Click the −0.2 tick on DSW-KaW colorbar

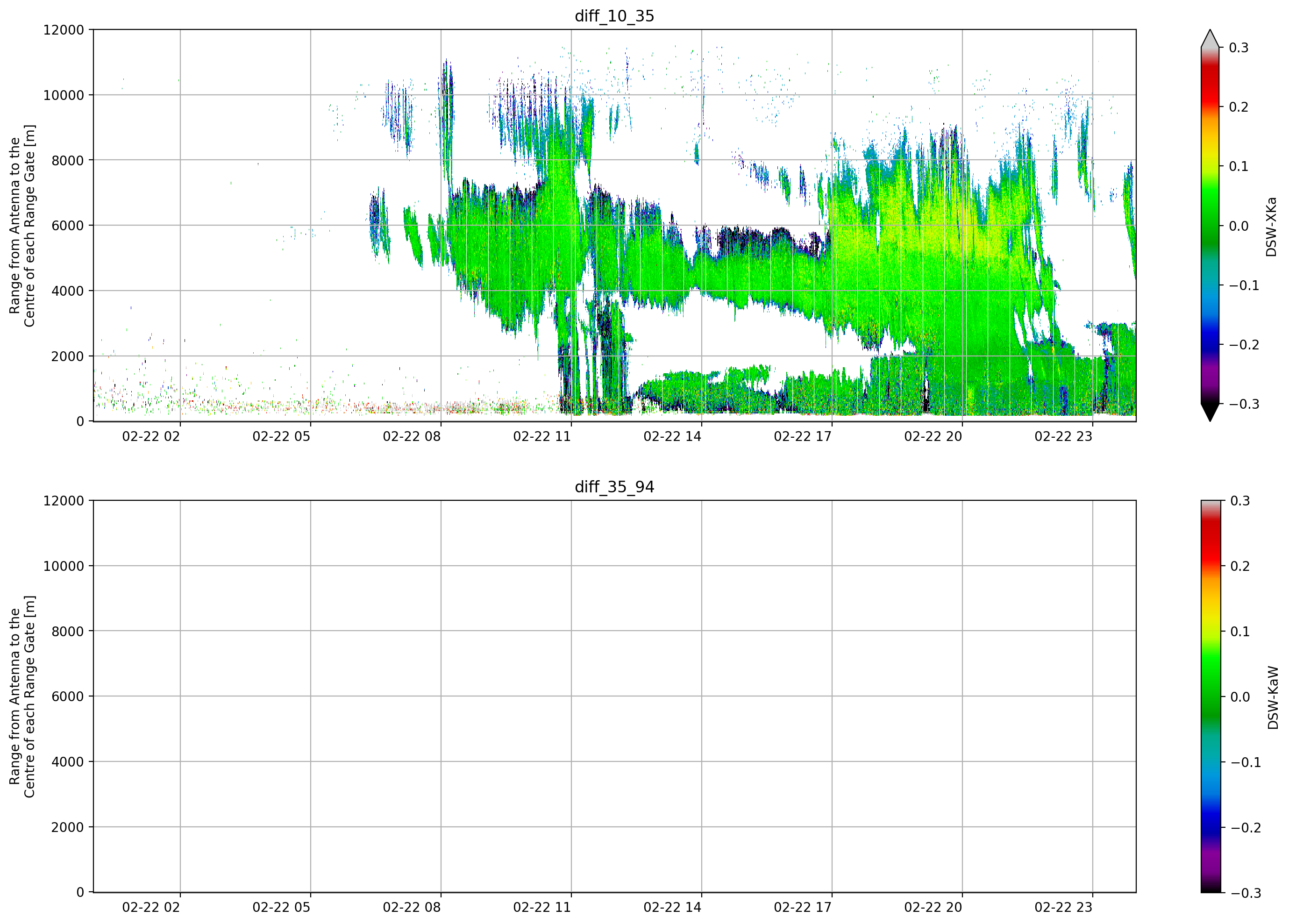coord(1246,827)
